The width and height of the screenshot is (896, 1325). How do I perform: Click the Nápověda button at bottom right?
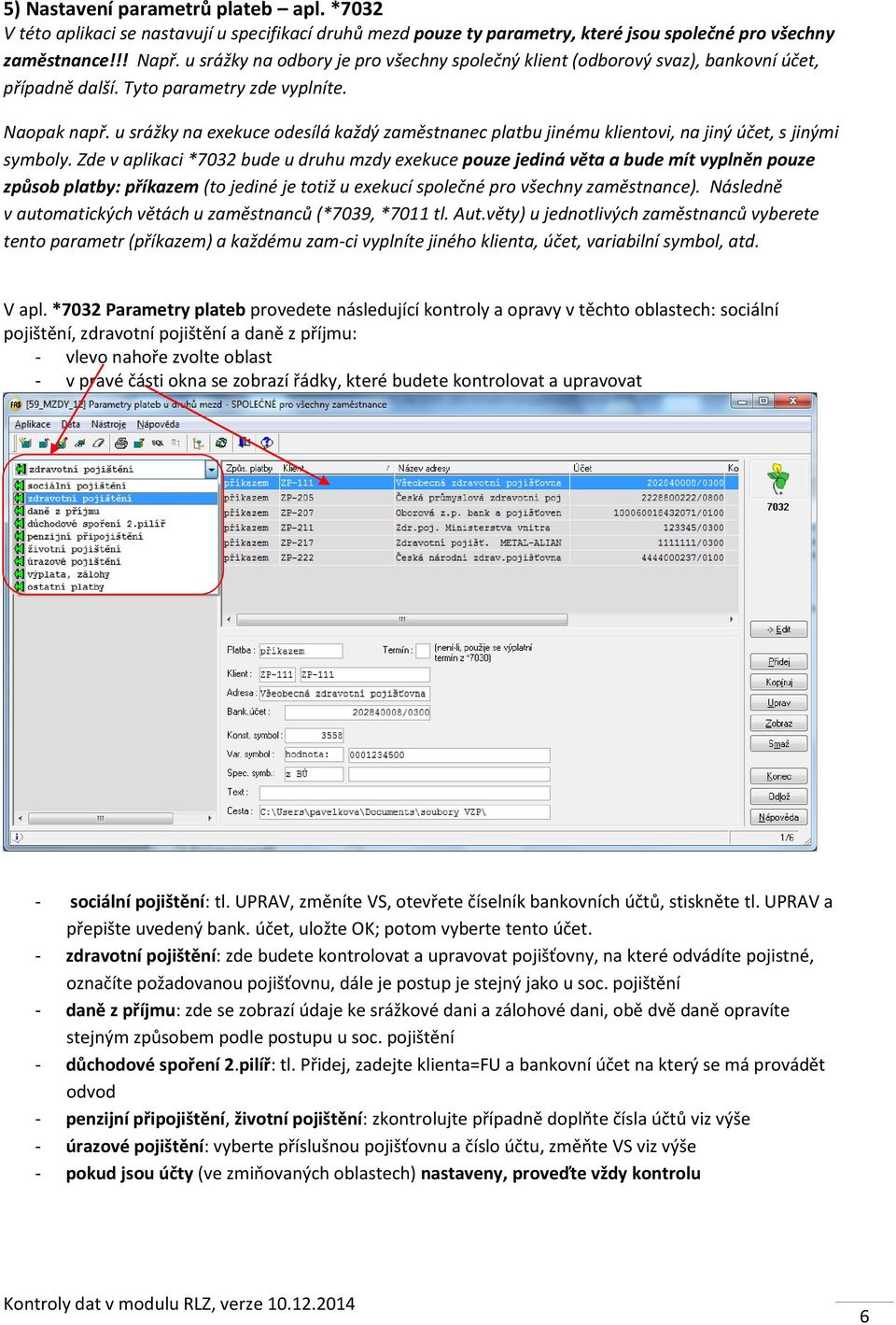[778, 816]
